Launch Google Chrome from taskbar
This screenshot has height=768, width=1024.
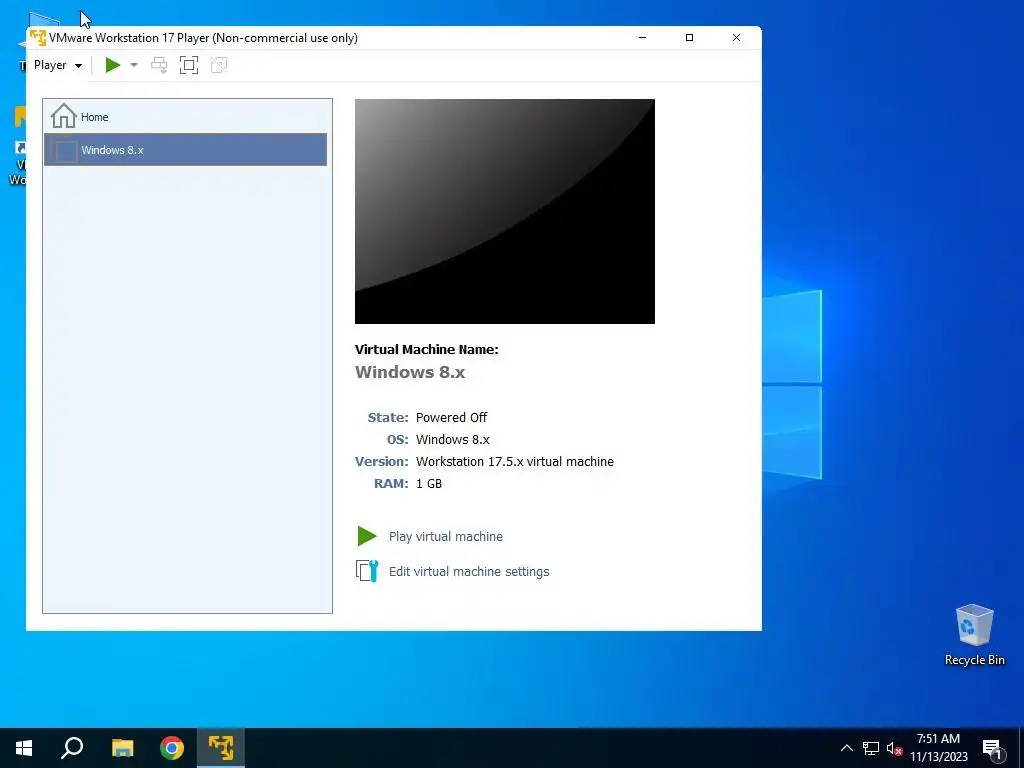click(x=172, y=748)
